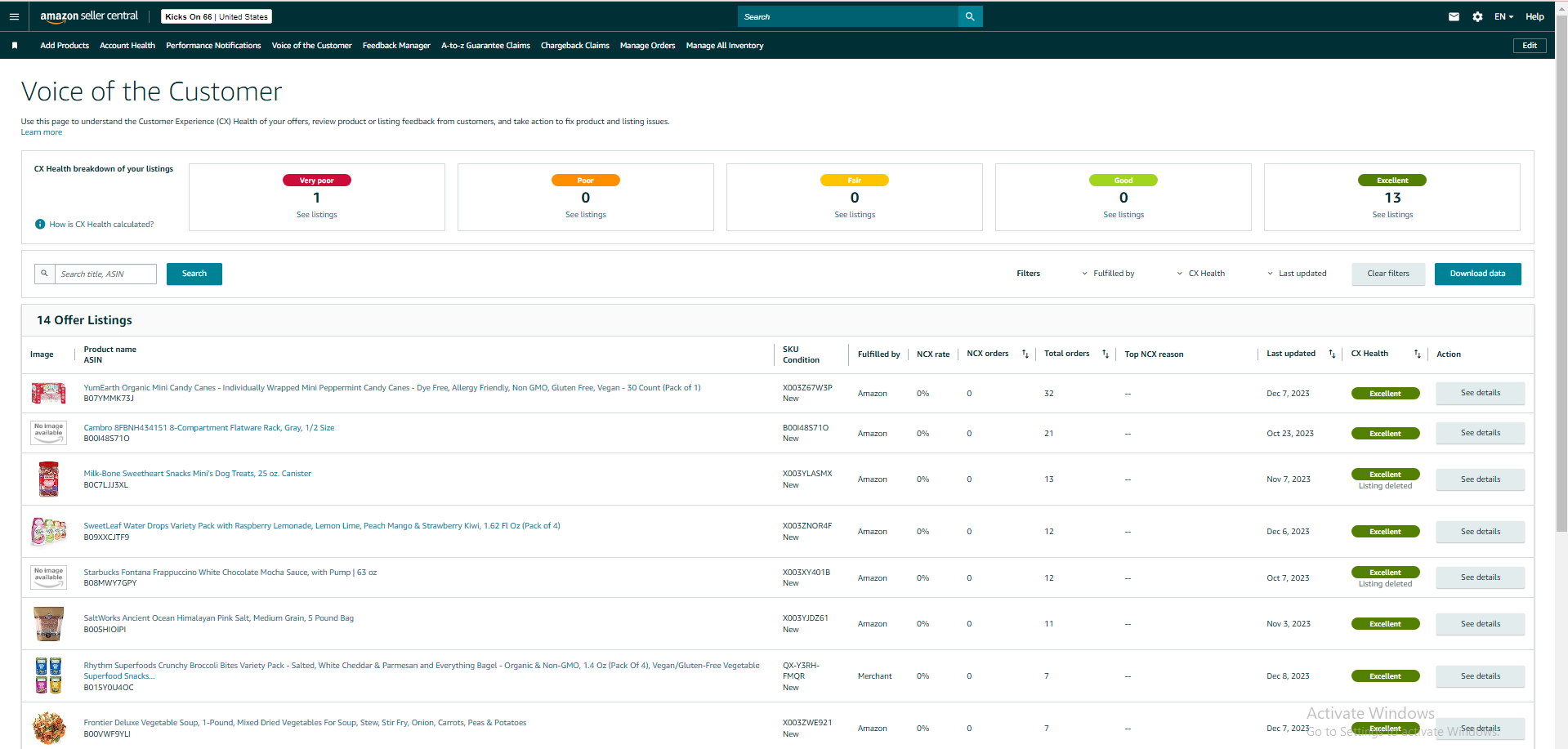The width and height of the screenshot is (1568, 749).
Task: Open the EN language dropdown
Action: pos(1503,16)
